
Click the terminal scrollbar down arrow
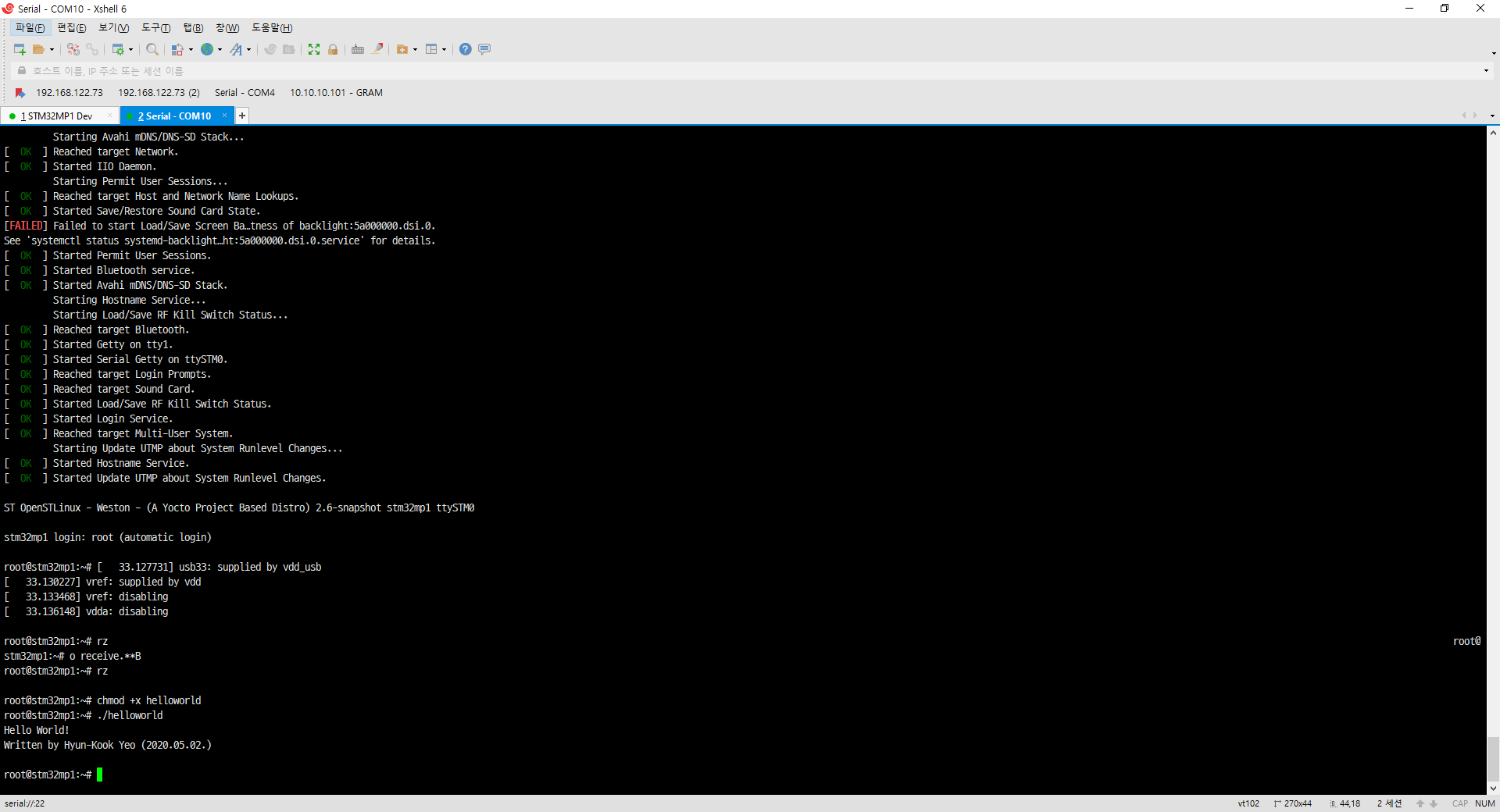tap(1493, 789)
